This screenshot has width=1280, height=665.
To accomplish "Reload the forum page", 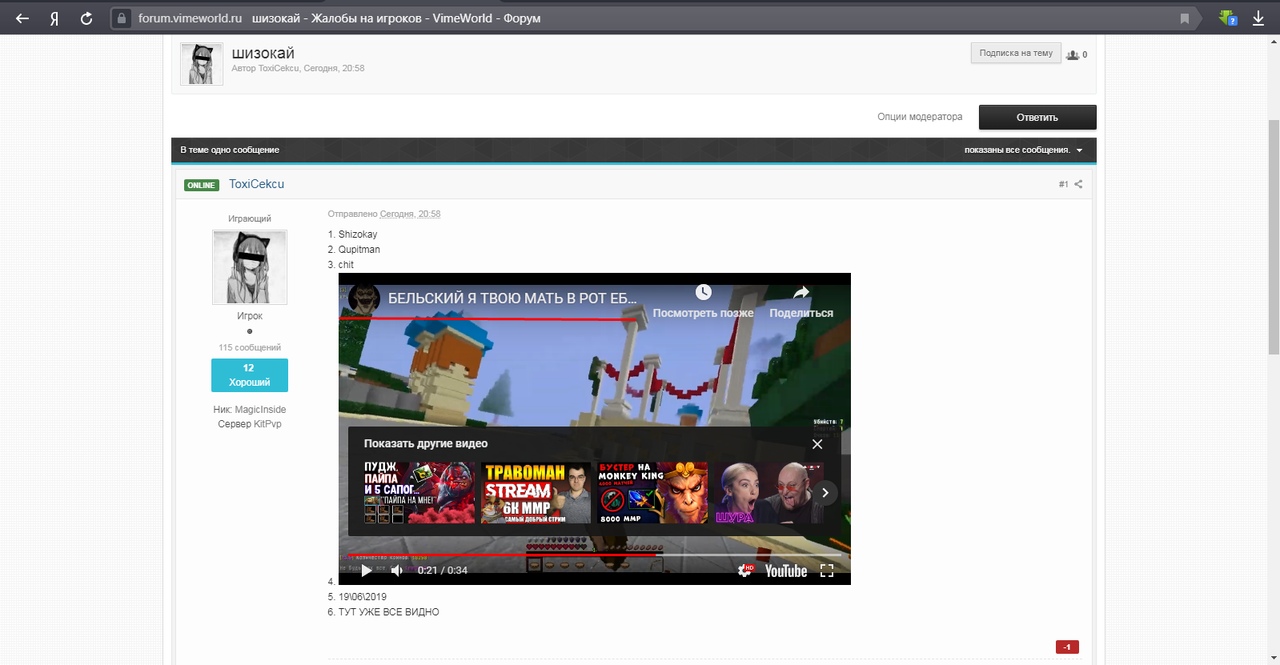I will pos(86,18).
